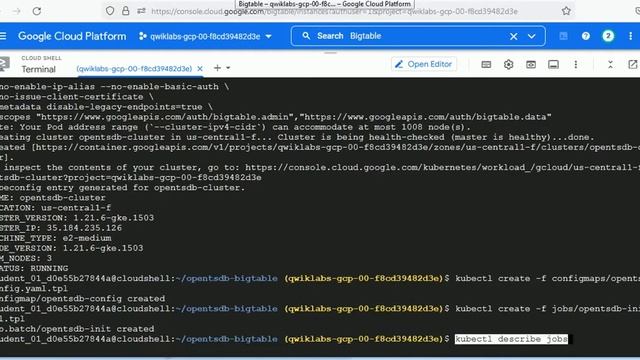This screenshot has width=640, height=360.
Task: Go forward in browser history
Action: (16, 11)
